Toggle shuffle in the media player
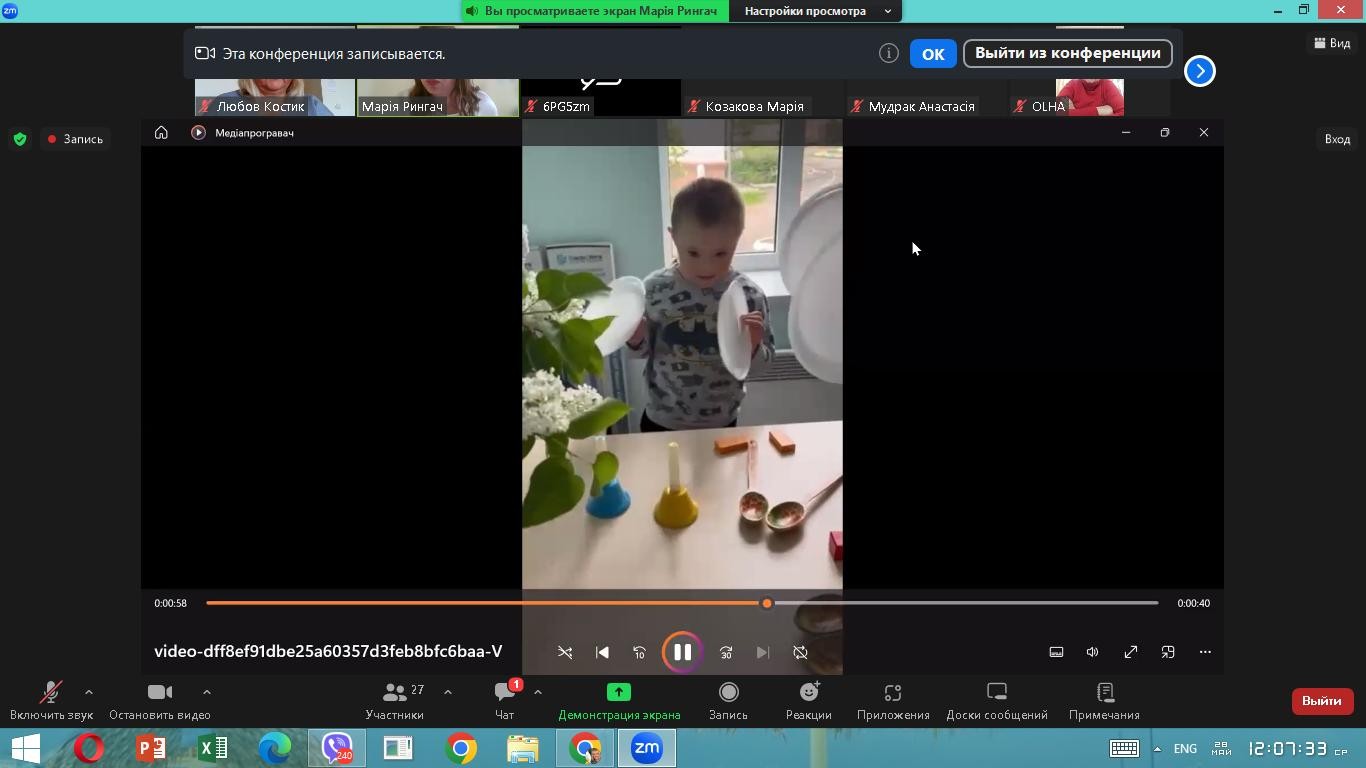 click(x=565, y=652)
